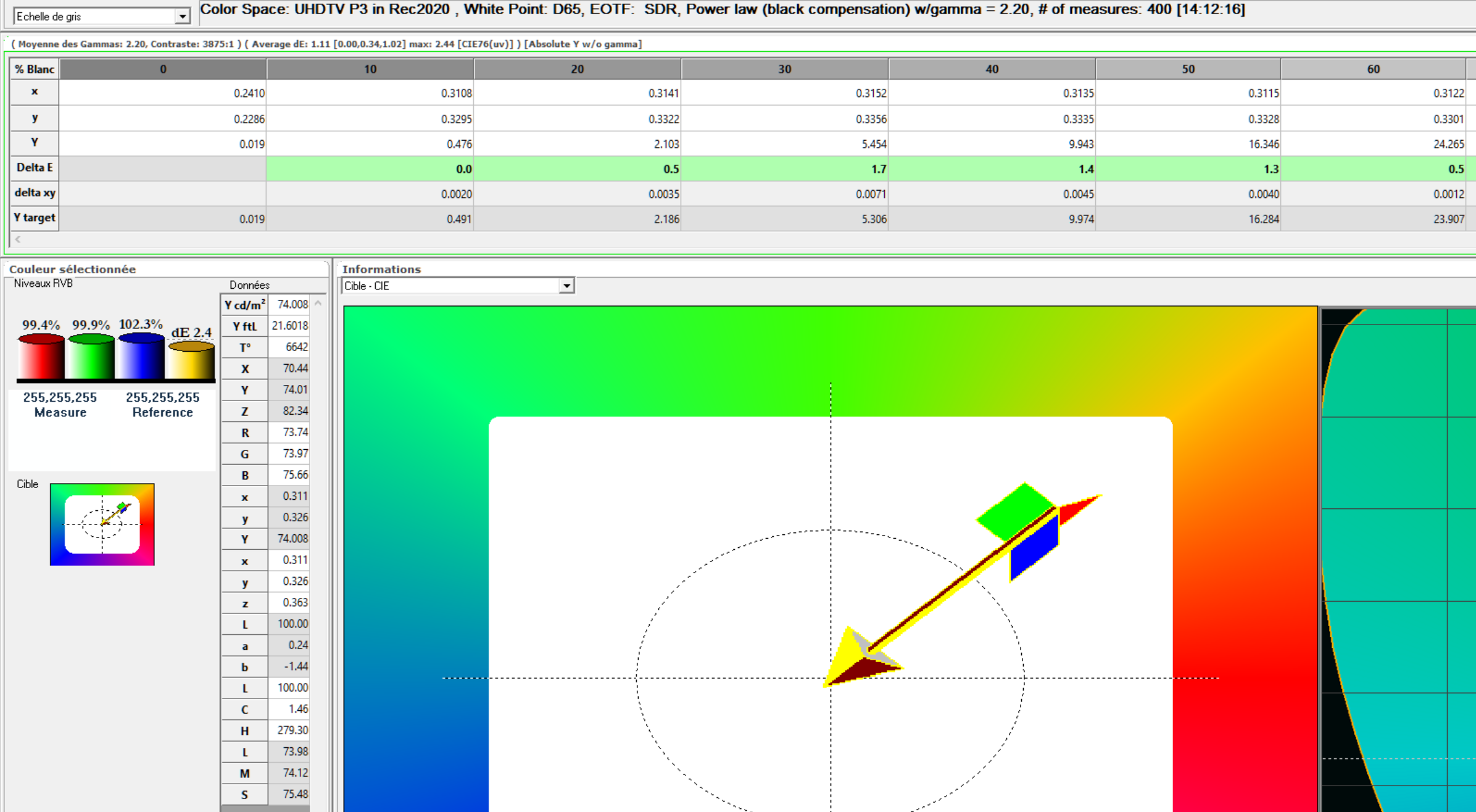The image size is (1476, 812).
Task: Click the blue RGB level cylinder
Action: [141, 357]
